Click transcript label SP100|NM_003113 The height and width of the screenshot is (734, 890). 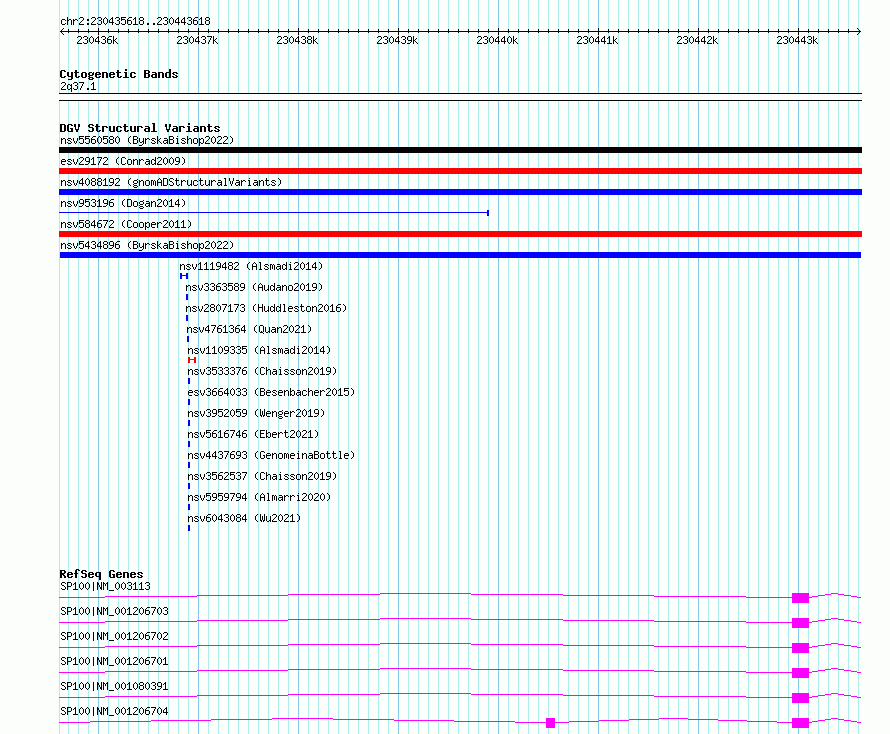(105, 586)
